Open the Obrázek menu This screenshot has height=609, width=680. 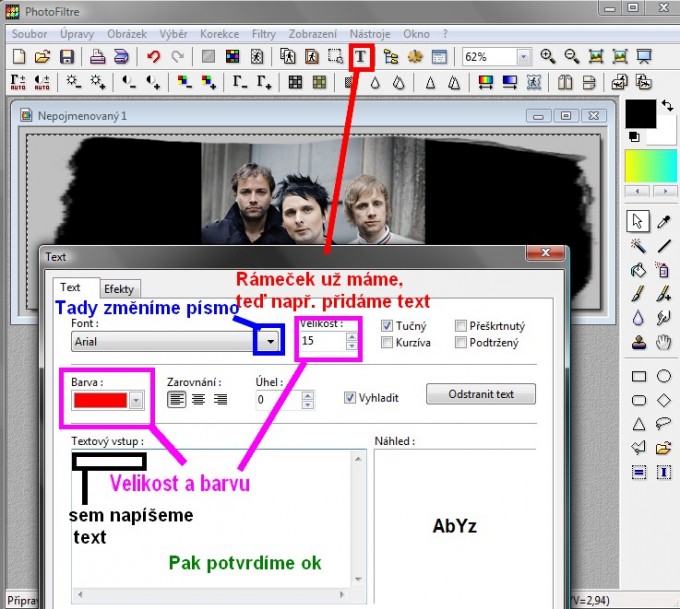(127, 34)
